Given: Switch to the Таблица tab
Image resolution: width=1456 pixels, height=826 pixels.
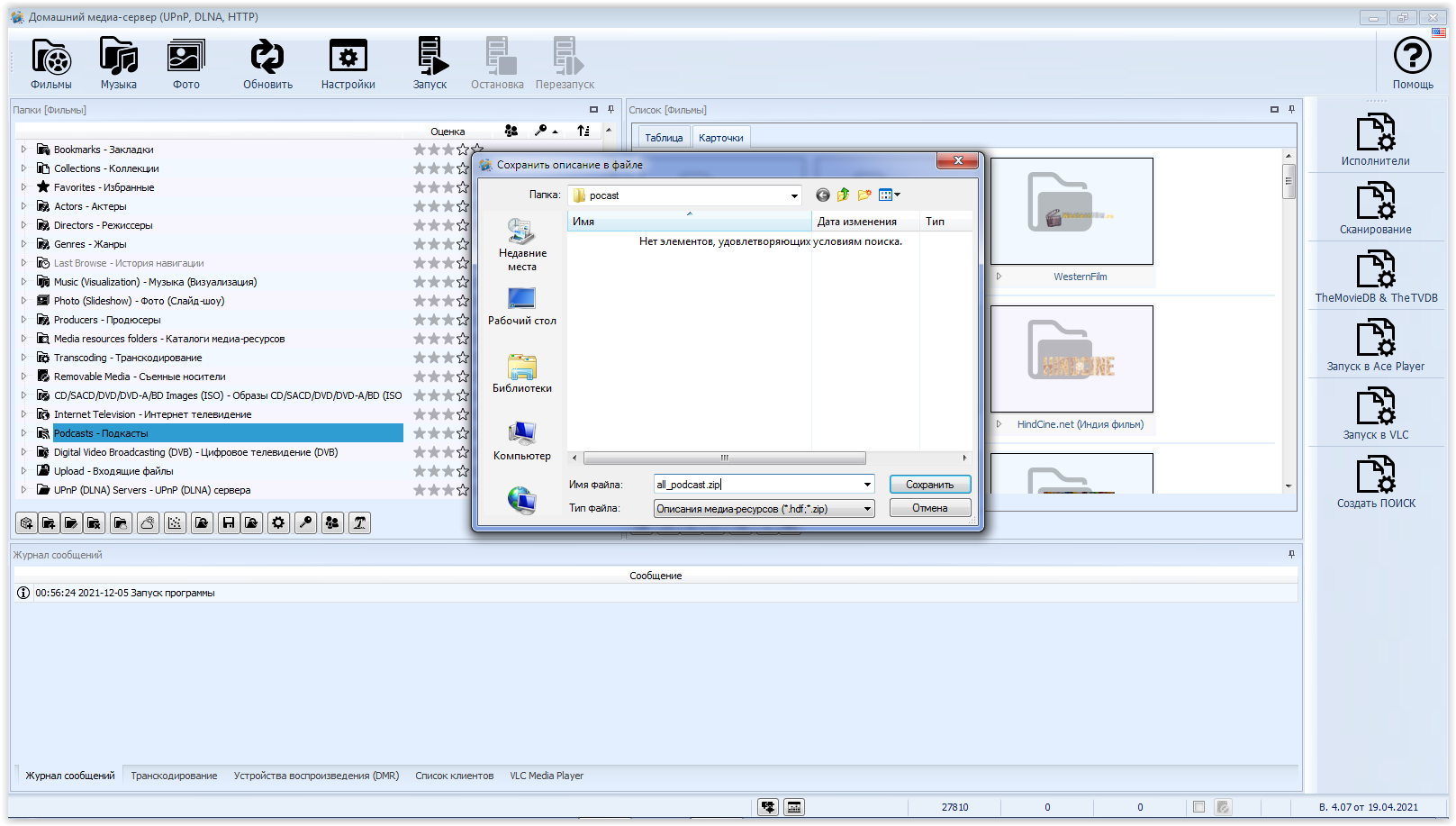Looking at the screenshot, I should pyautogui.click(x=664, y=138).
